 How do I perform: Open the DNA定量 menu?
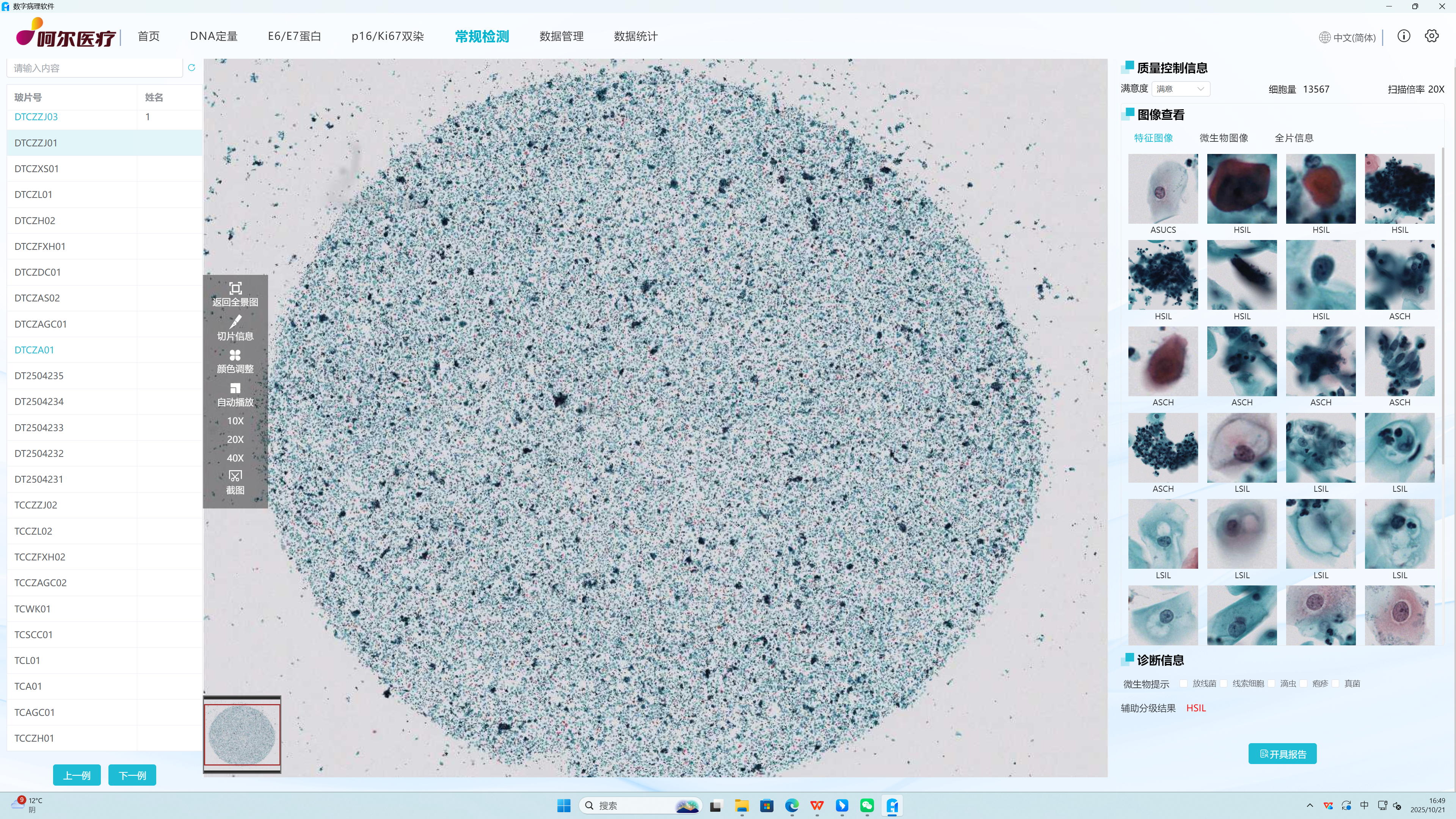pyautogui.click(x=213, y=36)
